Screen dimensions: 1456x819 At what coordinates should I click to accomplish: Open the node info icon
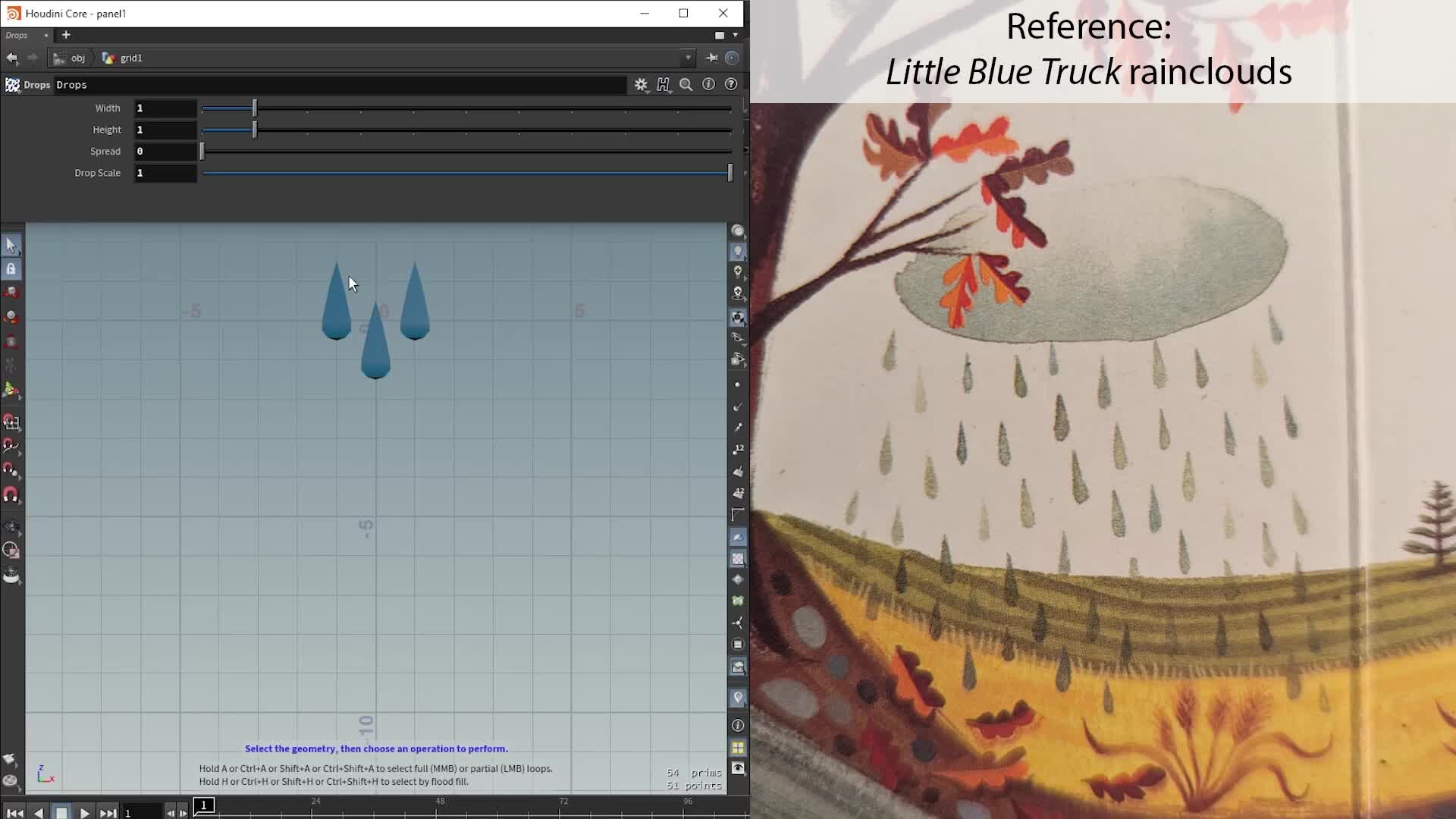click(708, 85)
